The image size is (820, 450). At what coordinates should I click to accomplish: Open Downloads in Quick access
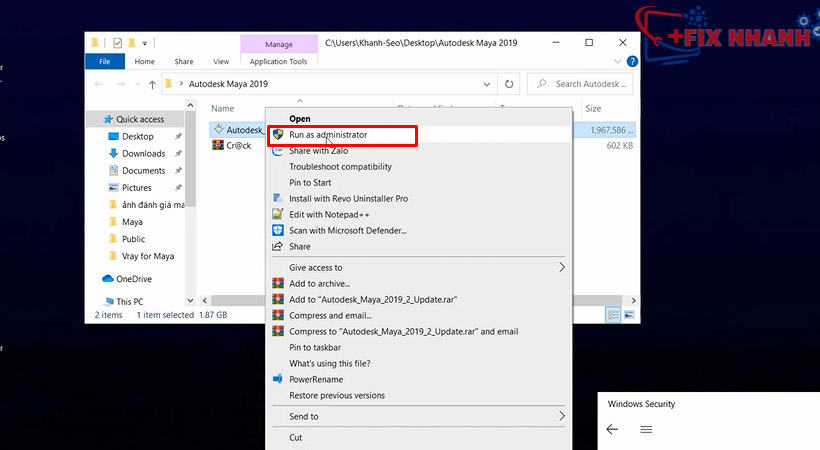[143, 153]
